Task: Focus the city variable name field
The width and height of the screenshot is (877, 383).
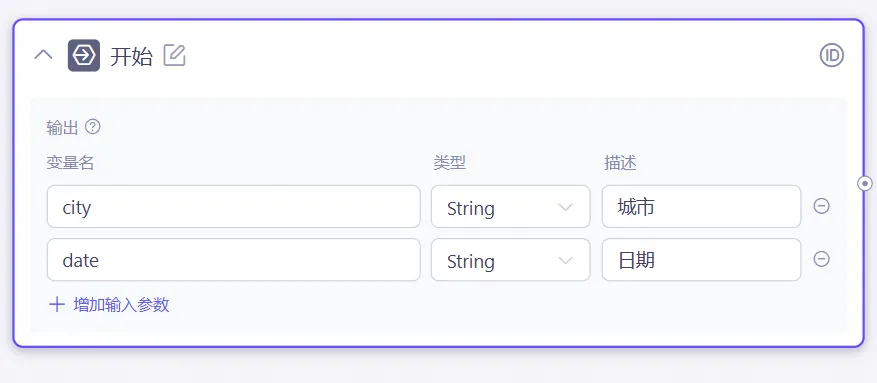Action: [x=234, y=207]
